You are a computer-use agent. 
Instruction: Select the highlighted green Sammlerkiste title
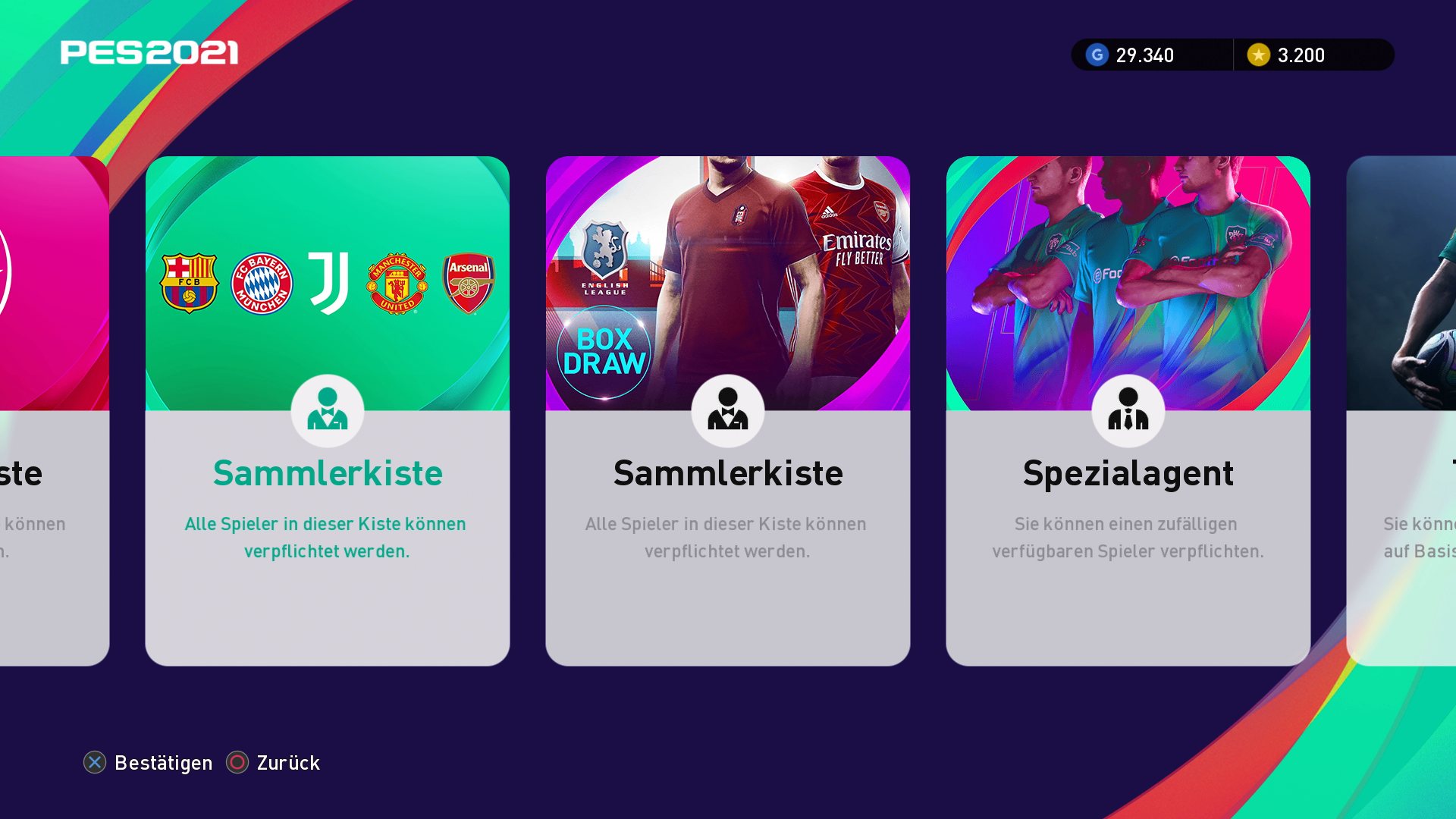click(328, 473)
